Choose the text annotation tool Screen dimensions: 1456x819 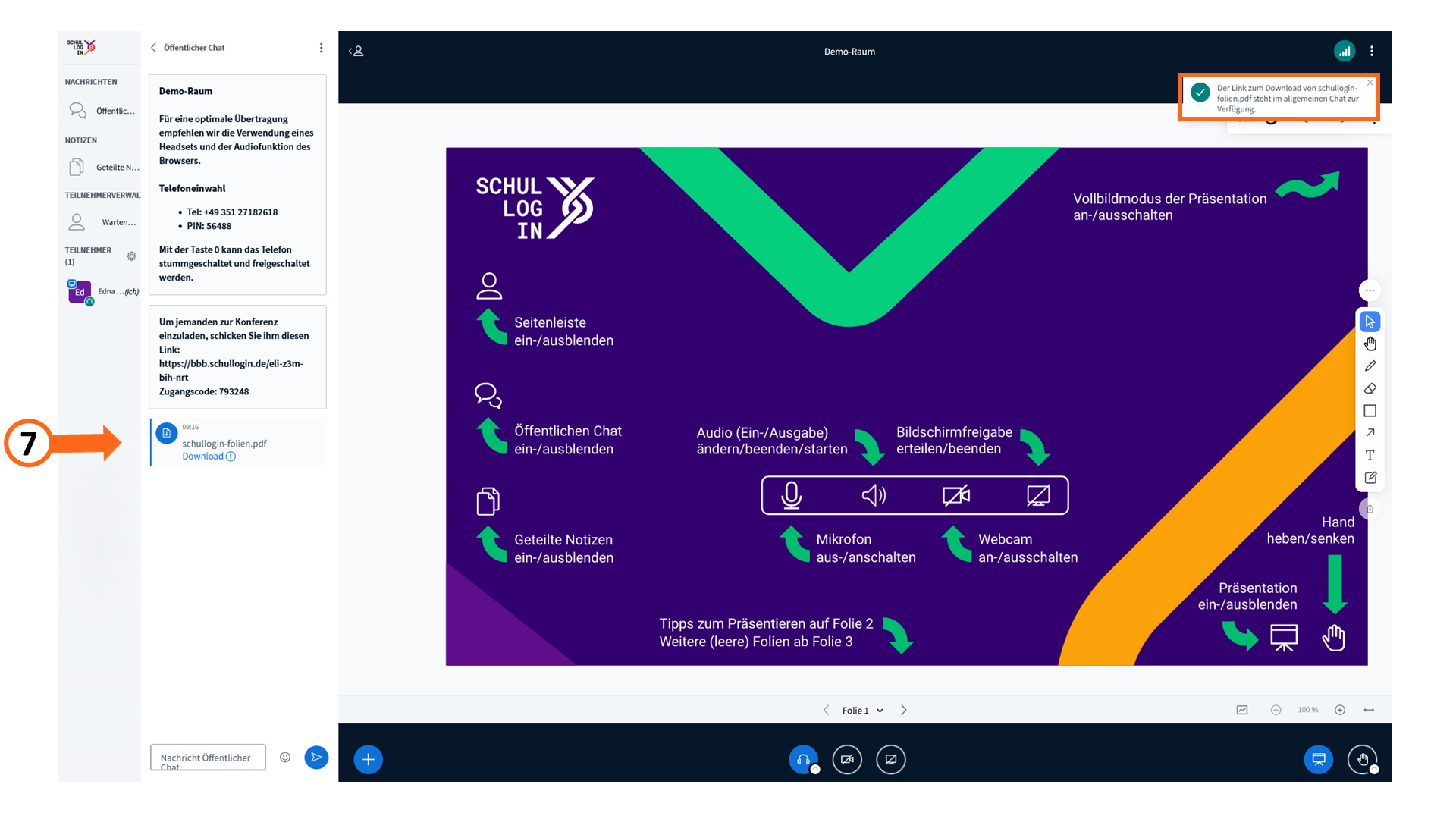point(1370,455)
